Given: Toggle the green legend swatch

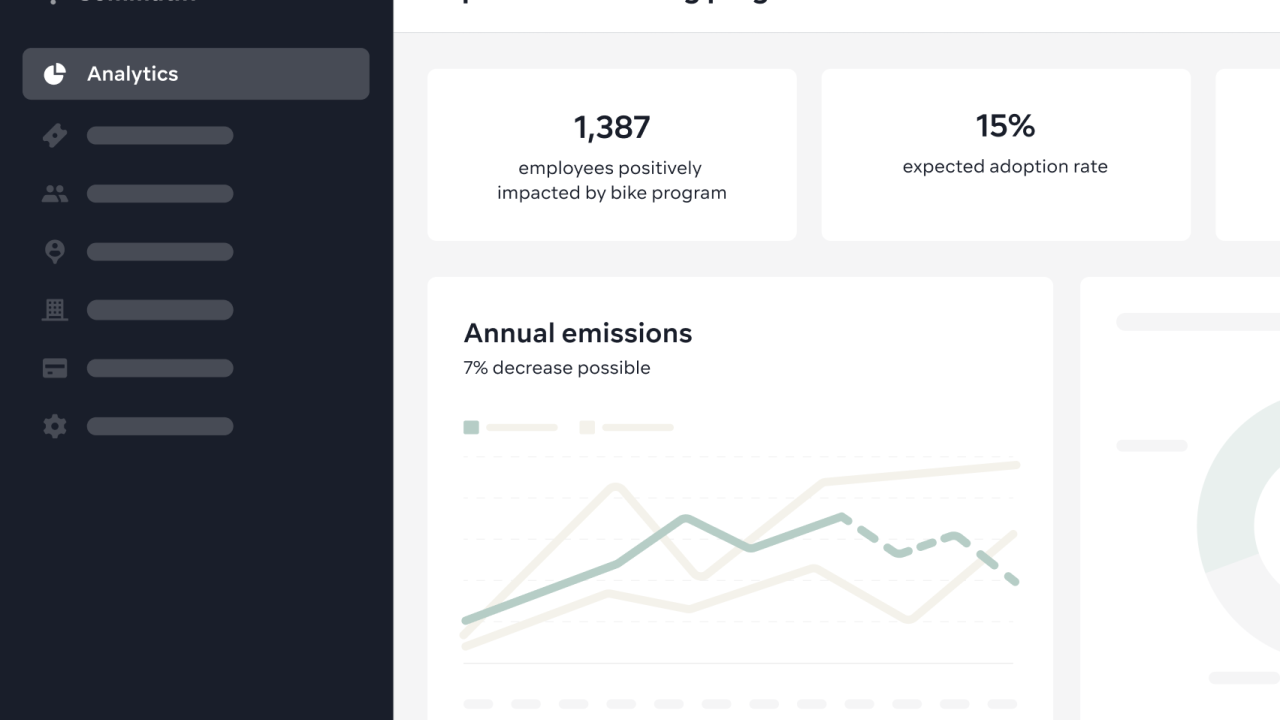Looking at the screenshot, I should click(x=471, y=427).
